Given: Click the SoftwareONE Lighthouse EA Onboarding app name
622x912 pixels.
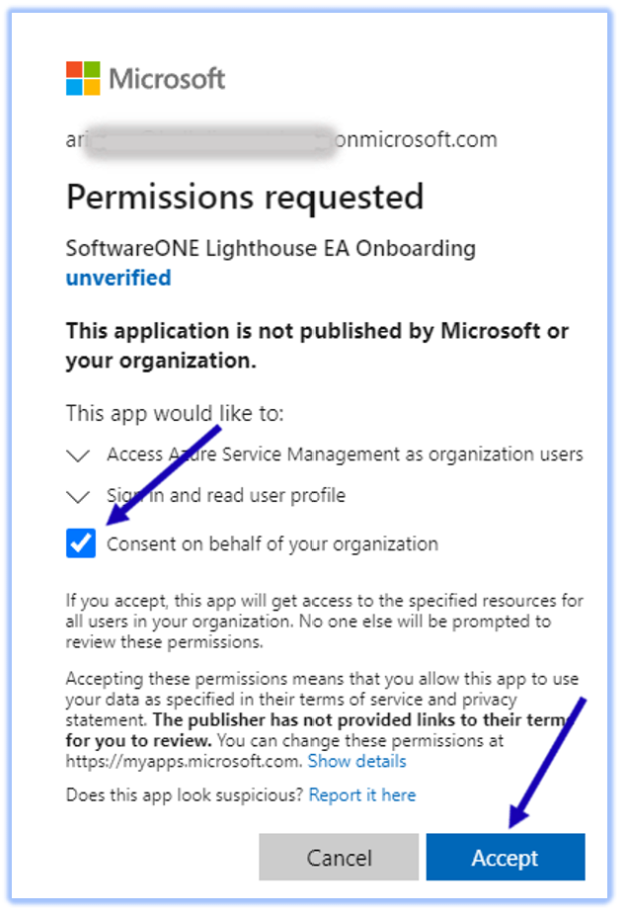Looking at the screenshot, I should tap(270, 248).
